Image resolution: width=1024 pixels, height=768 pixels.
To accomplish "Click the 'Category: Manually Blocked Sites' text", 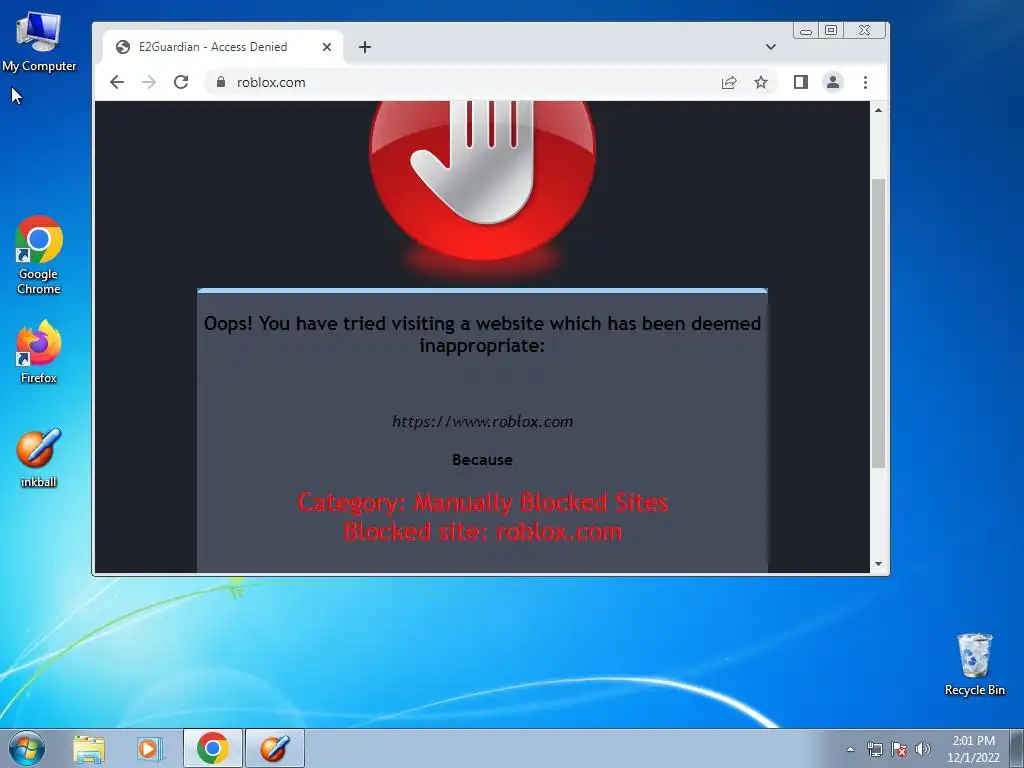I will coord(483,502).
